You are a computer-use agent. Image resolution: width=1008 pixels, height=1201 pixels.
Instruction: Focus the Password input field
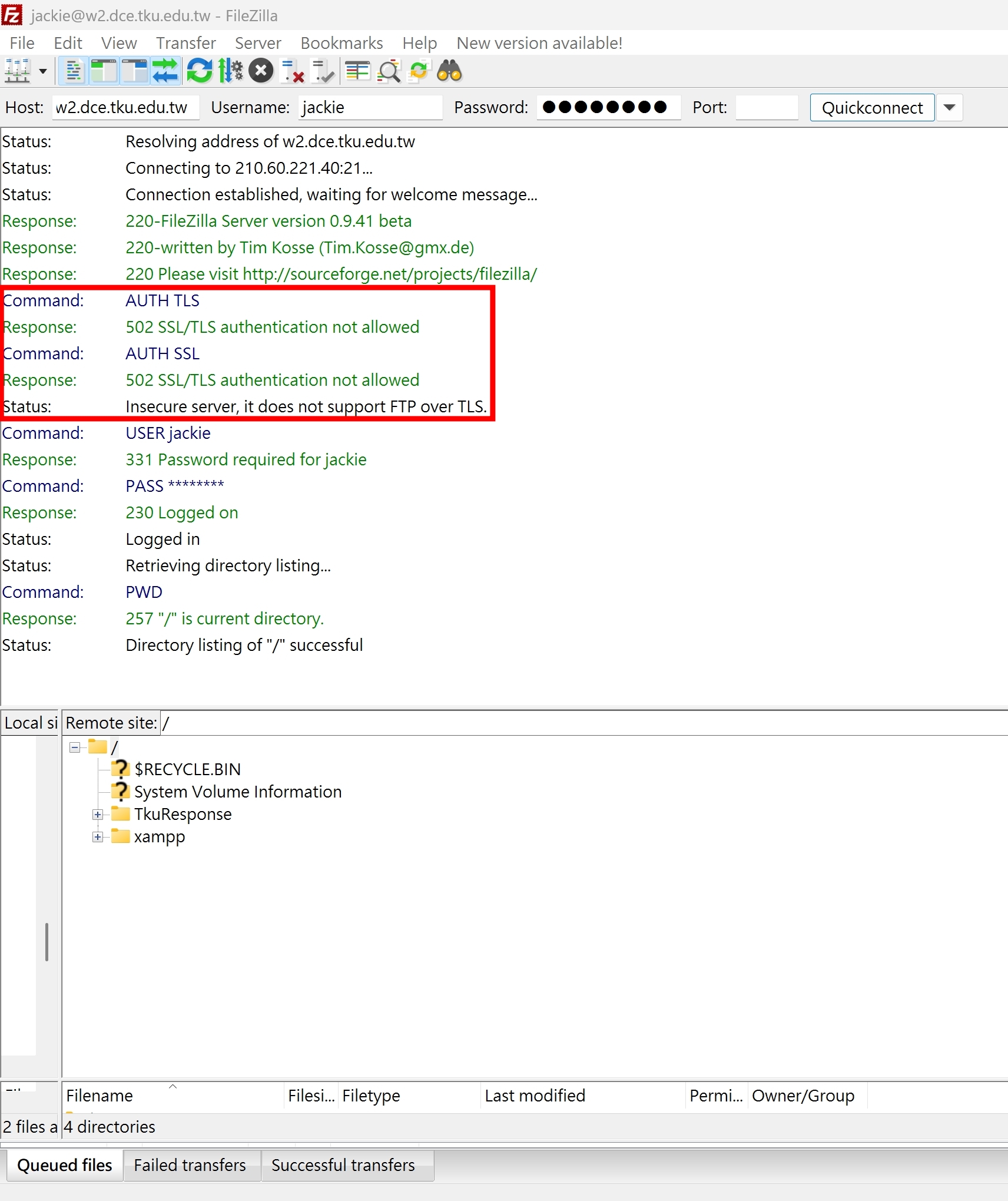coord(609,107)
